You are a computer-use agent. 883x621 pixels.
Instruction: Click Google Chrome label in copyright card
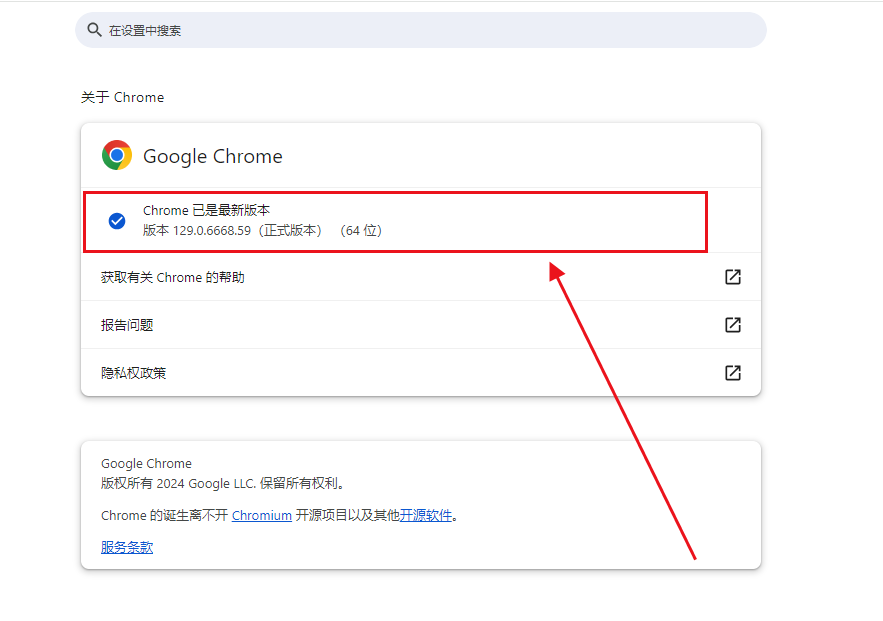(146, 464)
